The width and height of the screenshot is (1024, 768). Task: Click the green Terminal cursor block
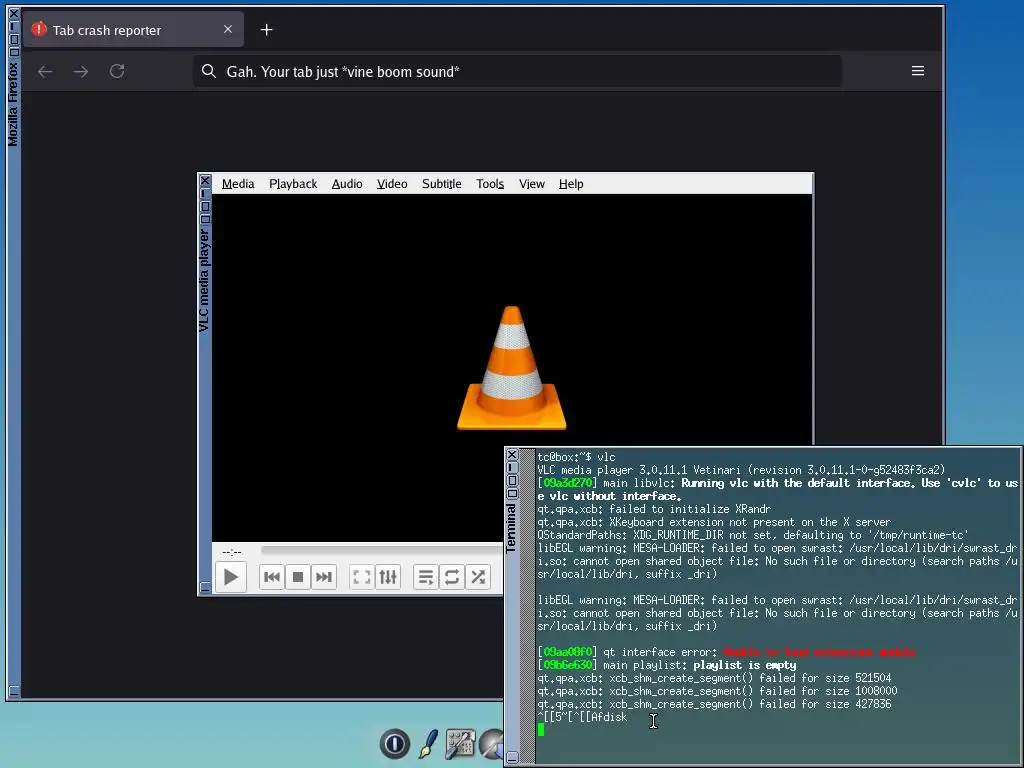541,730
